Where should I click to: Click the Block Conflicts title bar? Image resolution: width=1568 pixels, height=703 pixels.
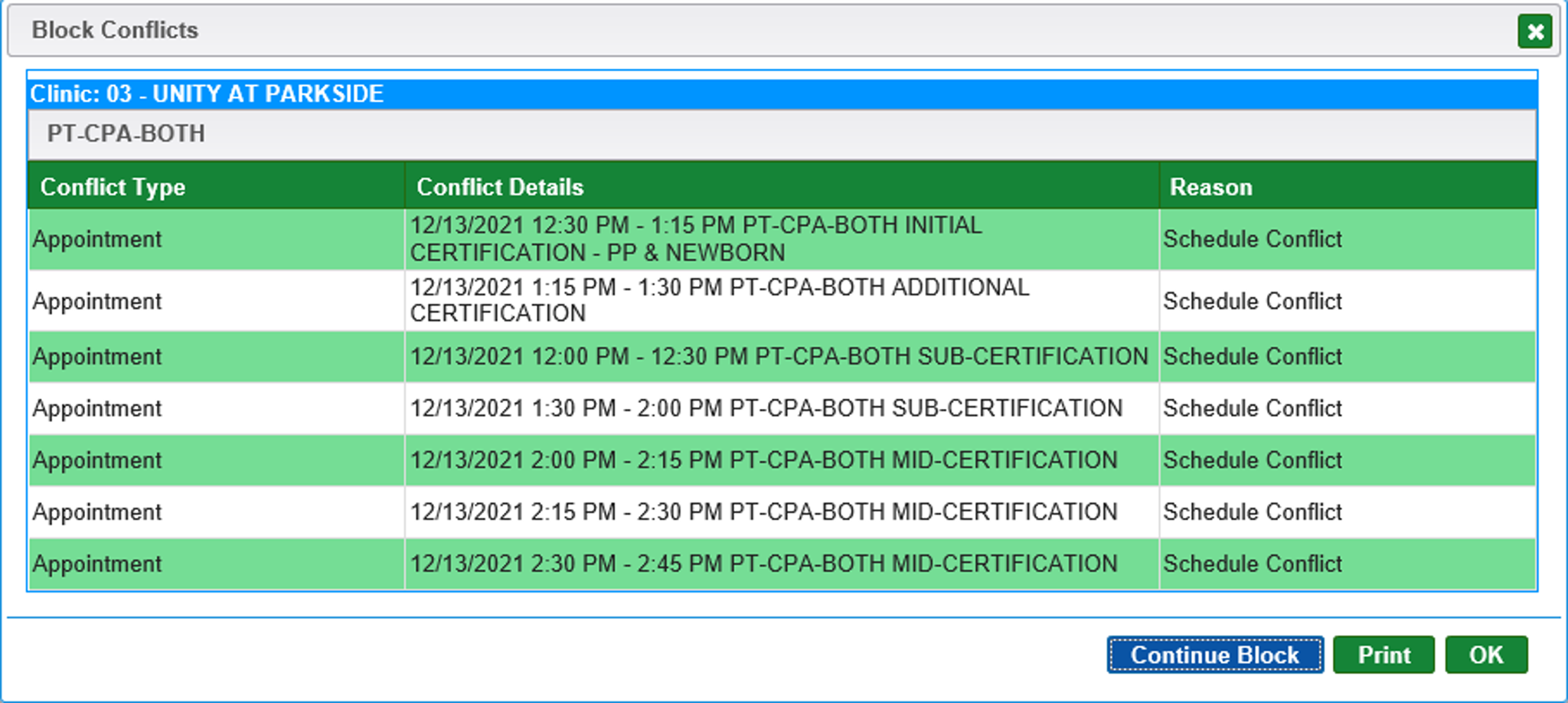[689, 30]
